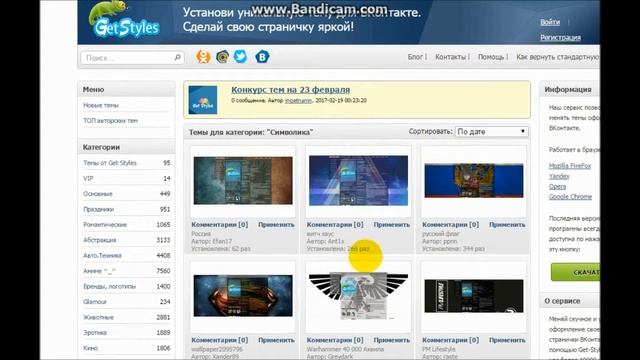This screenshot has width=640, height=360.
Task: Open the русский флаг theme thumbnail
Action: pyautogui.click(x=474, y=180)
